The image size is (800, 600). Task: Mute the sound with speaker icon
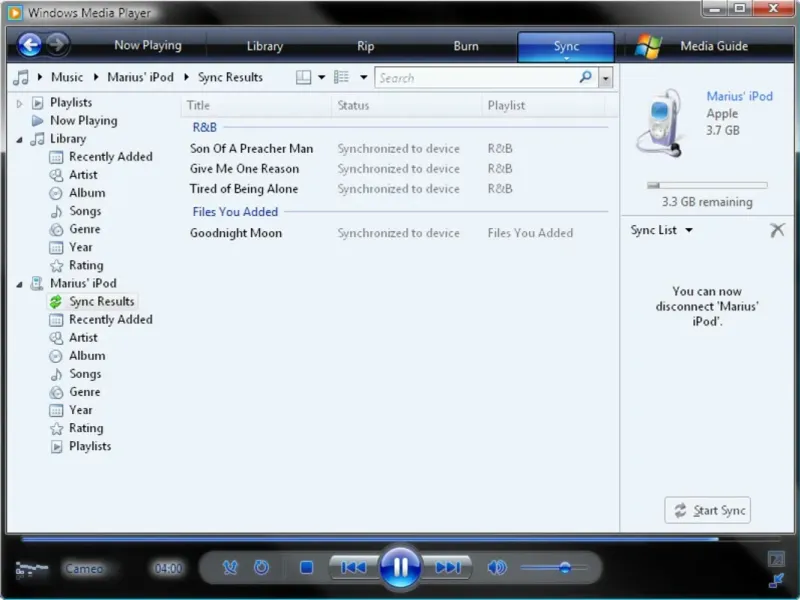pos(497,567)
